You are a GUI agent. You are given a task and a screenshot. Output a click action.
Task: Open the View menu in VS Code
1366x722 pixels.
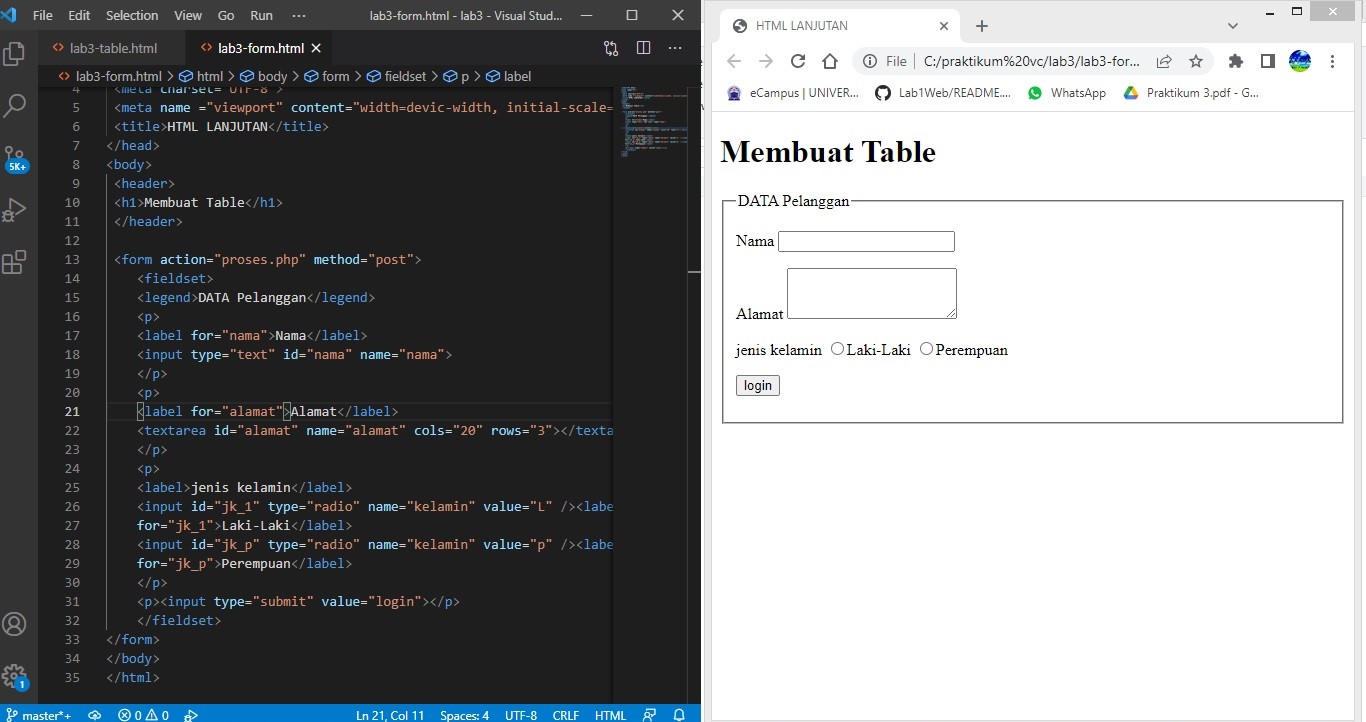click(188, 15)
